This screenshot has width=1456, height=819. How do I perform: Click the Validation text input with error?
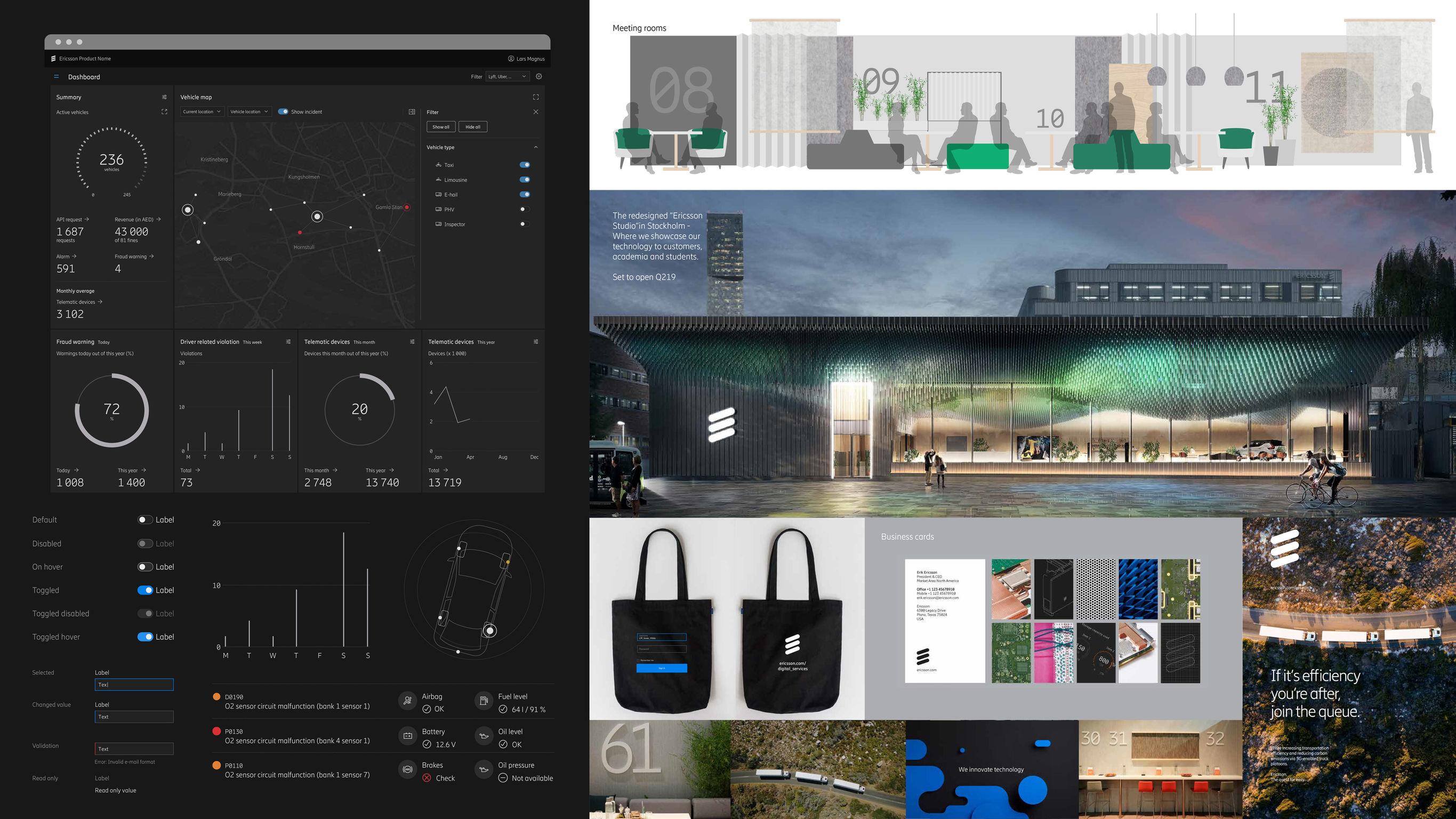pos(134,749)
